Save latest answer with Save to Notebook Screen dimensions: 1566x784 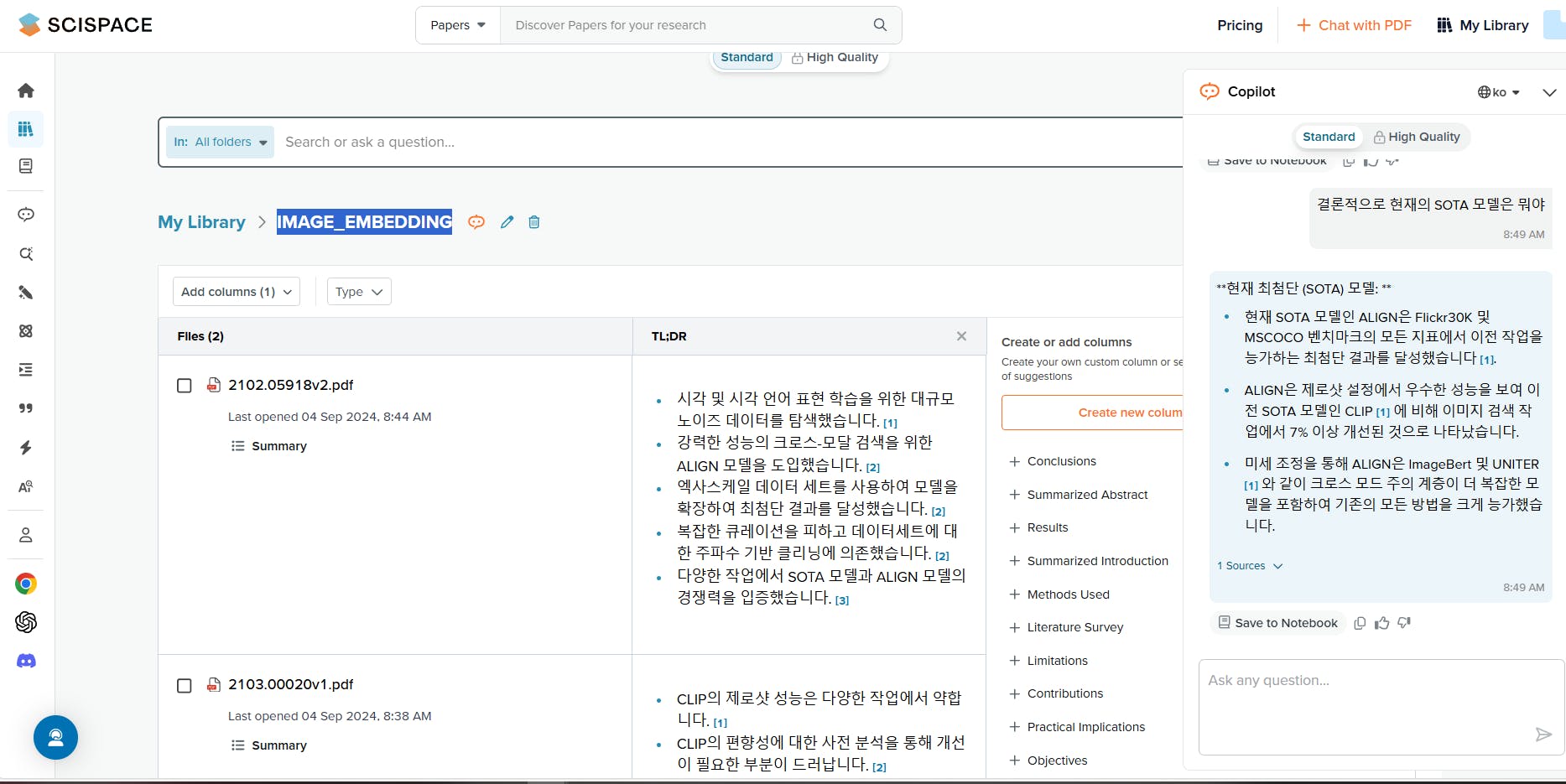[1277, 623]
